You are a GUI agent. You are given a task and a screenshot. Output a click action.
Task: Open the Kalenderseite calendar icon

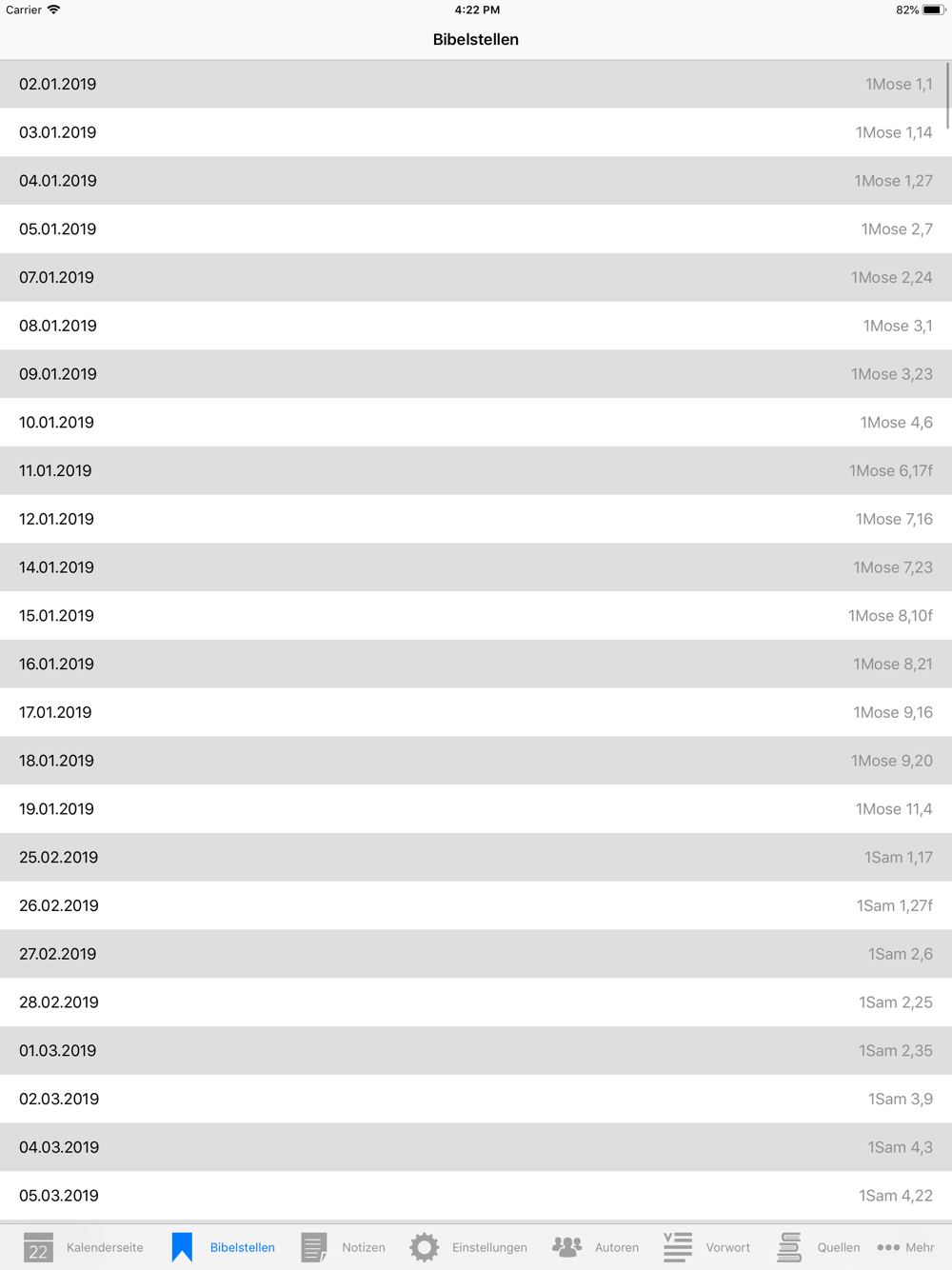[38, 1247]
